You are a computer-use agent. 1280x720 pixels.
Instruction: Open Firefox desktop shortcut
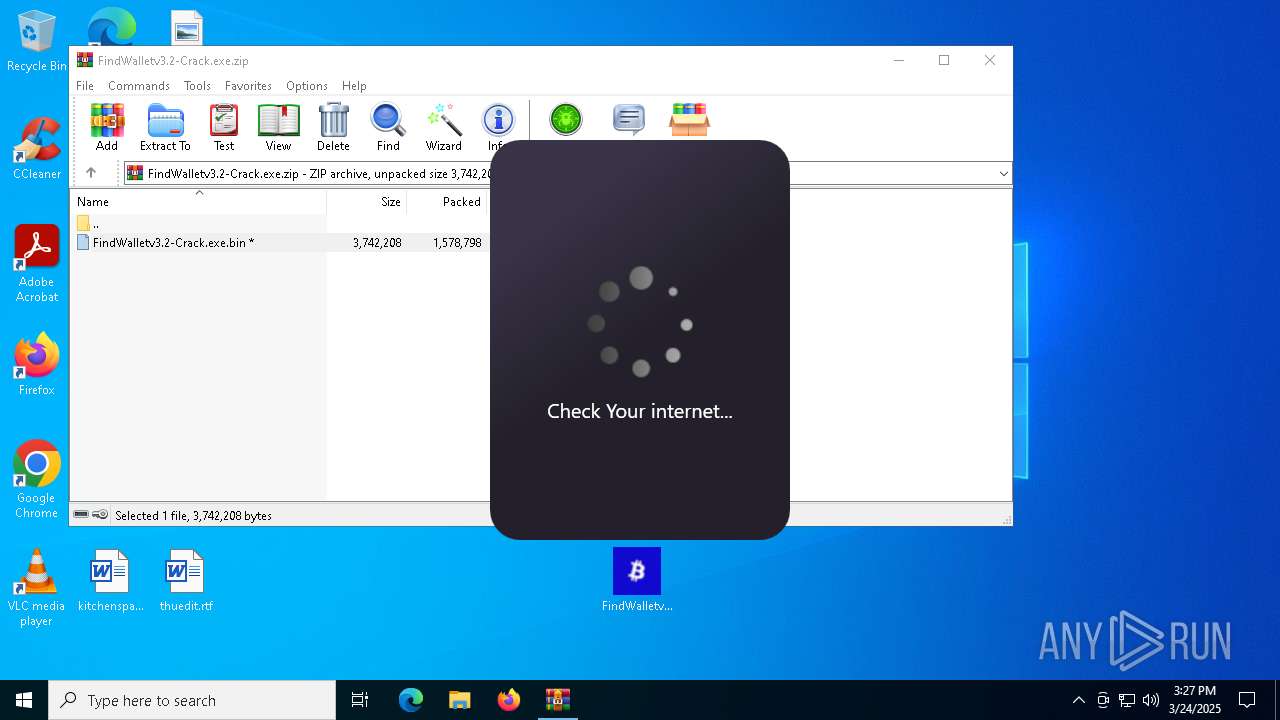(x=37, y=365)
